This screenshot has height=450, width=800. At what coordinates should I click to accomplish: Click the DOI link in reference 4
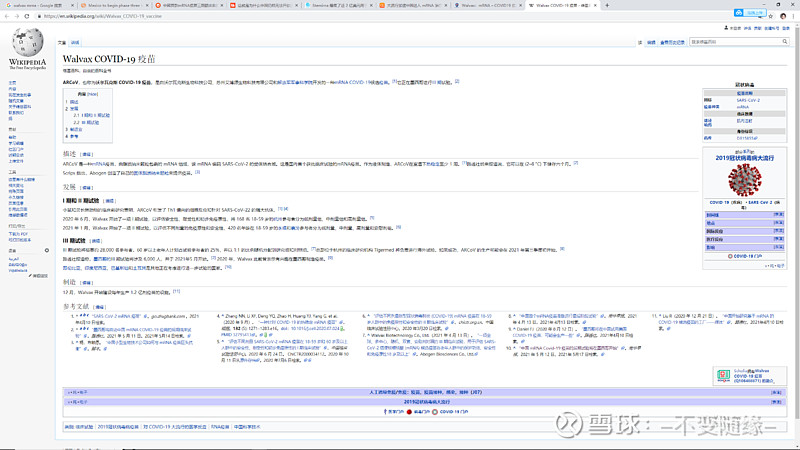(313, 329)
